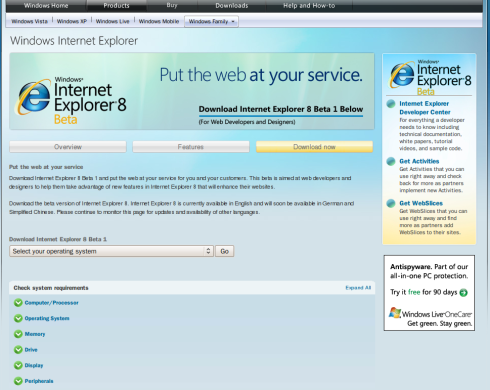Click the For Web Developers and Designers text
This screenshot has width=490, height=390.
click(x=247, y=122)
